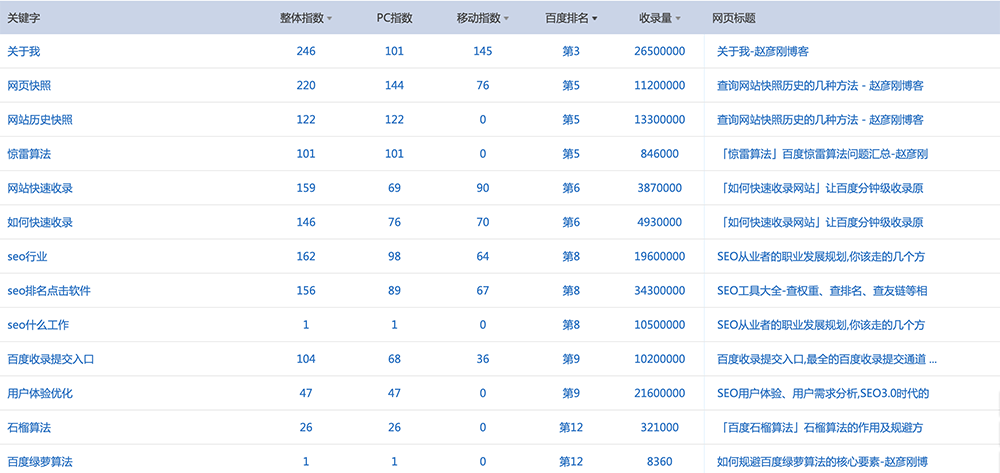The width and height of the screenshot is (1000, 473).
Task: Click the 关键字 column header
Action: (x=24, y=18)
